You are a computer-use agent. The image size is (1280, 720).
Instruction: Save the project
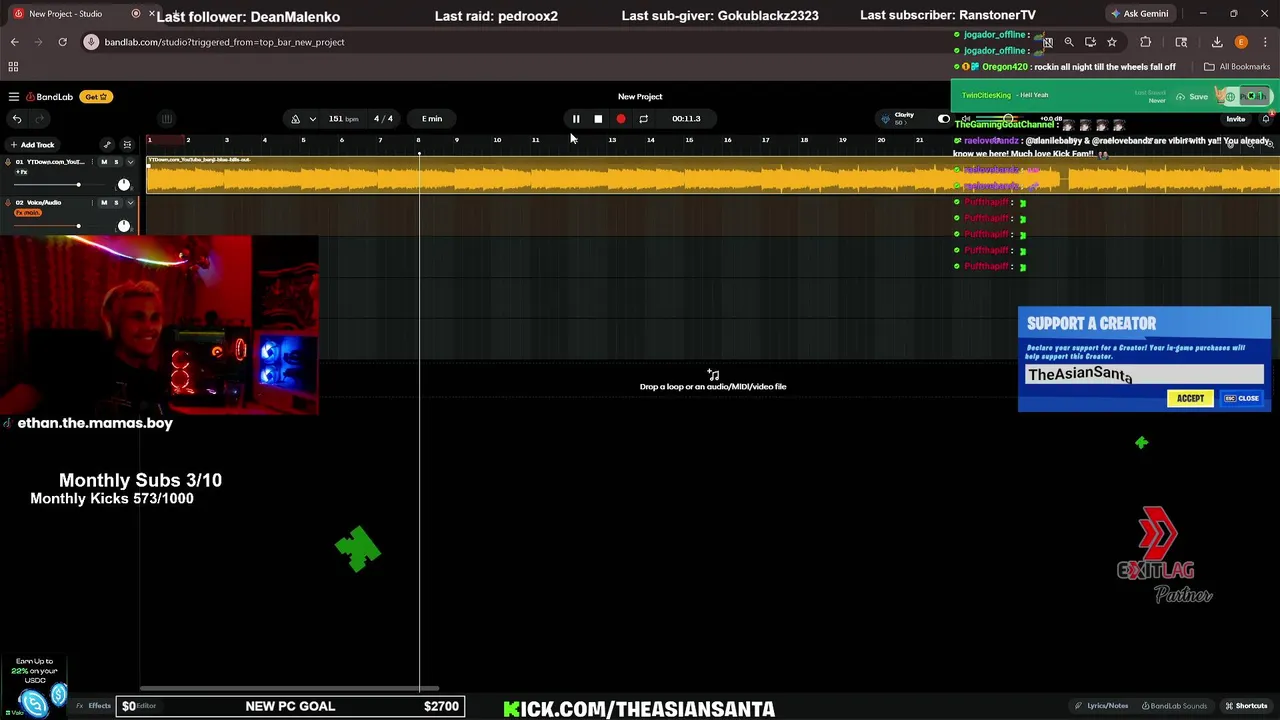point(1193,97)
